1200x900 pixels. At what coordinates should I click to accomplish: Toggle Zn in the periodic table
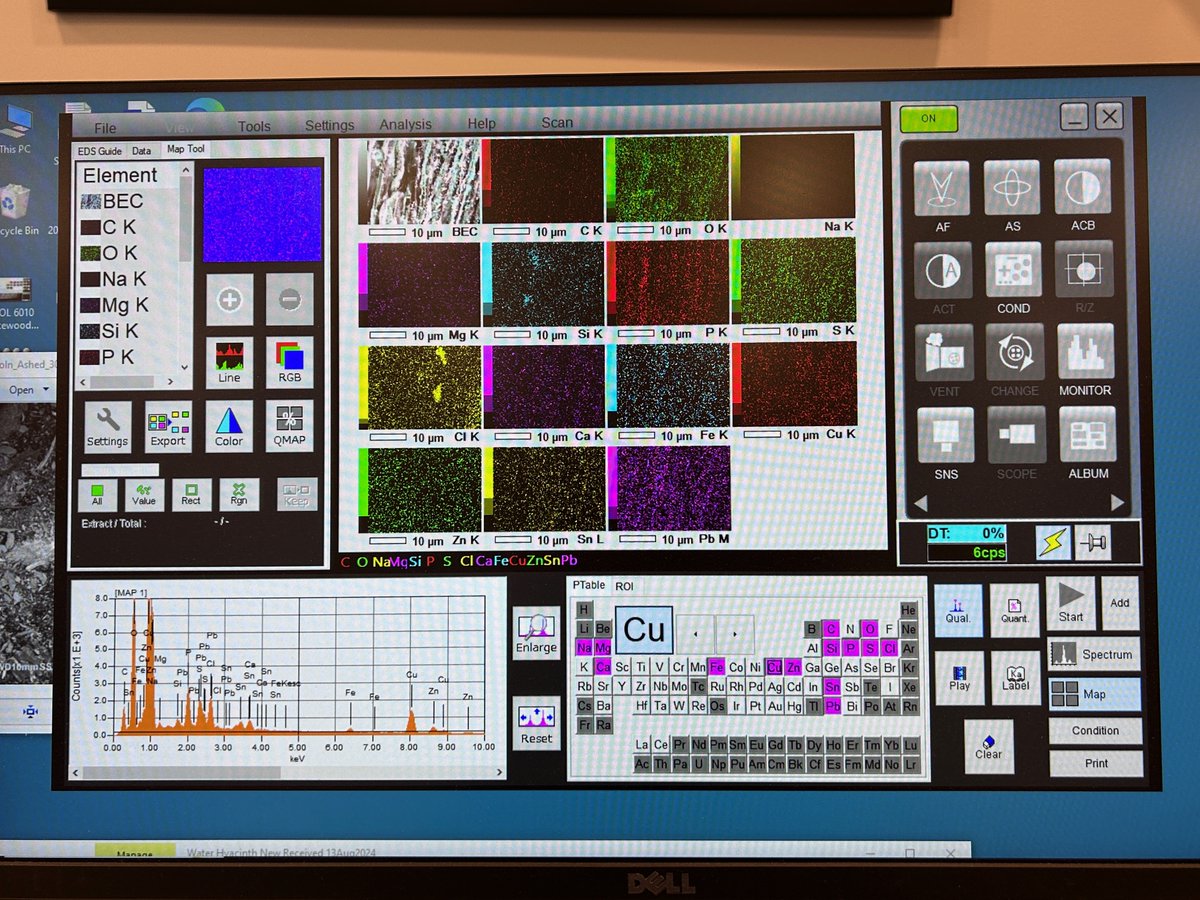(793, 667)
